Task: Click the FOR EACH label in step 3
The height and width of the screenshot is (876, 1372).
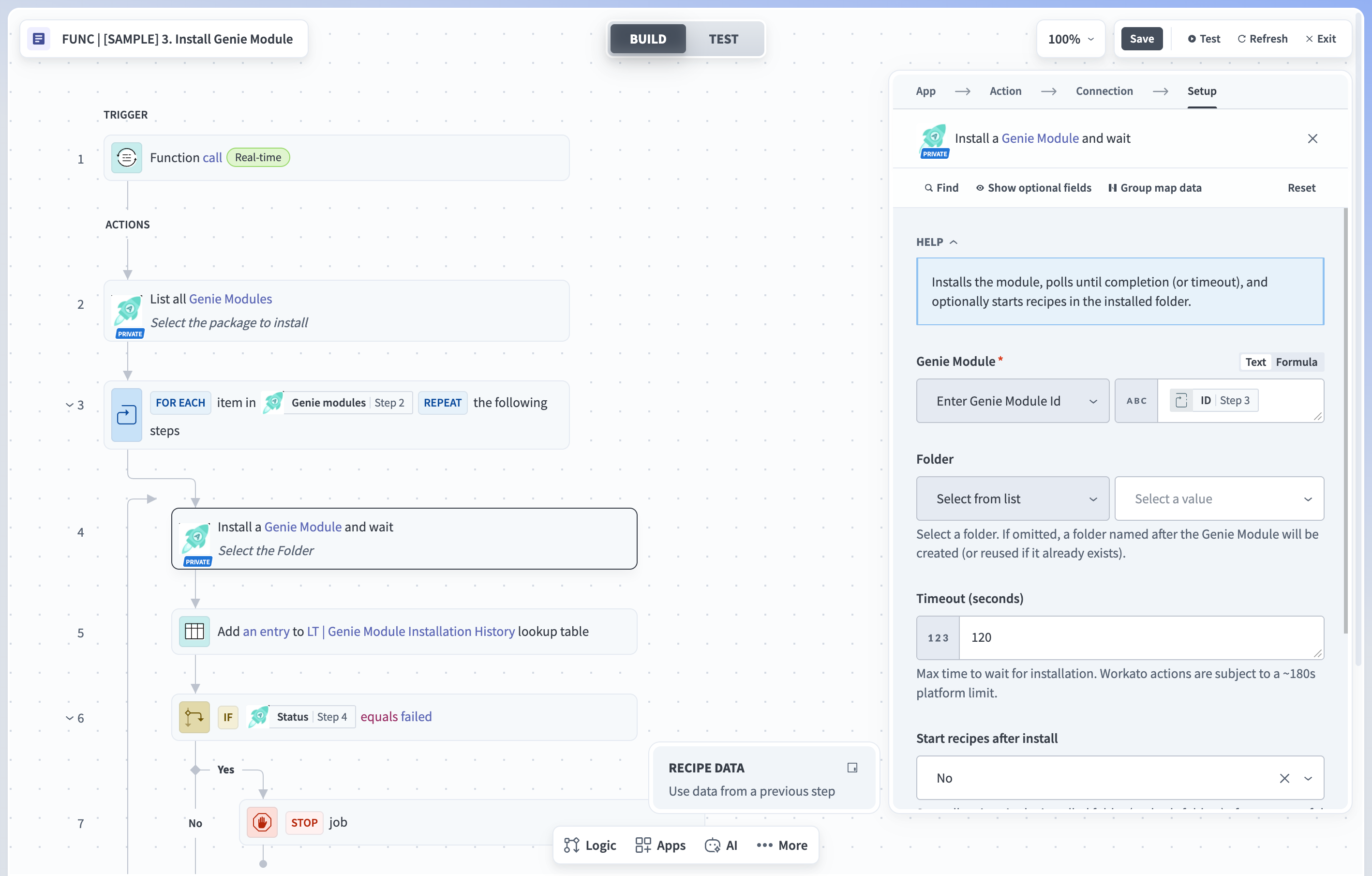Action: coord(180,402)
